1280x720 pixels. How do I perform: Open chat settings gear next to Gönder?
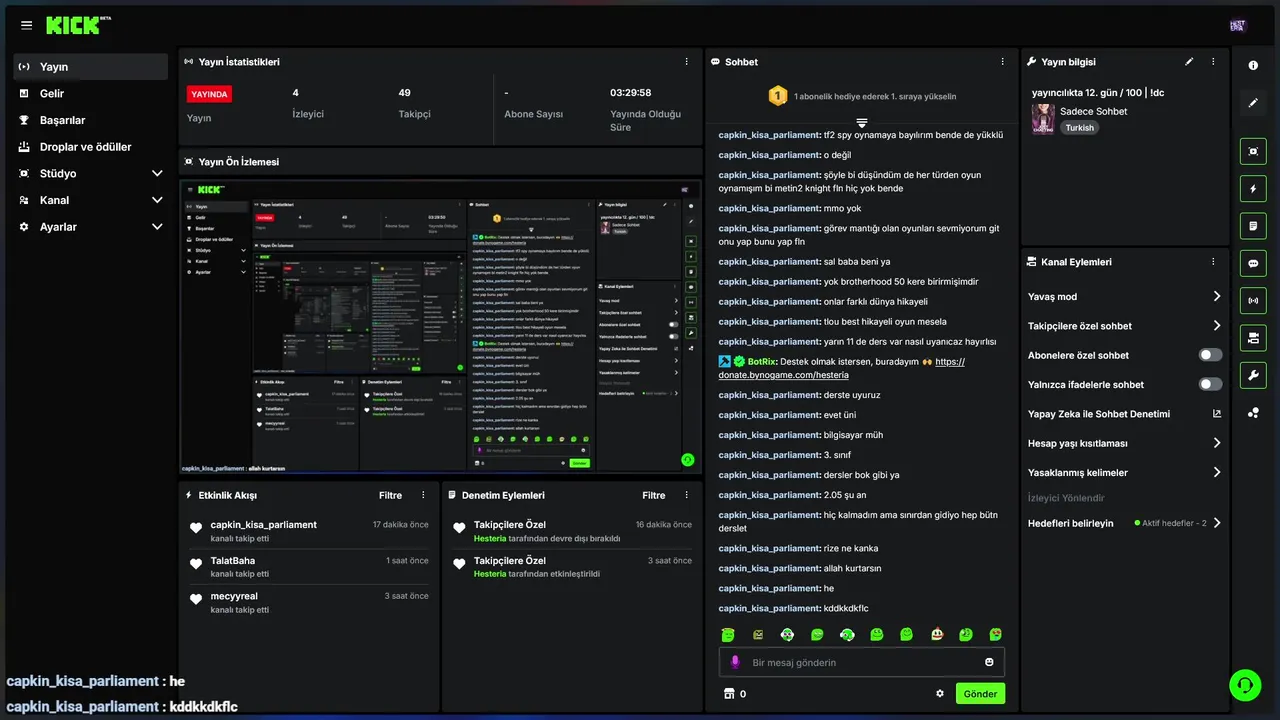click(940, 694)
